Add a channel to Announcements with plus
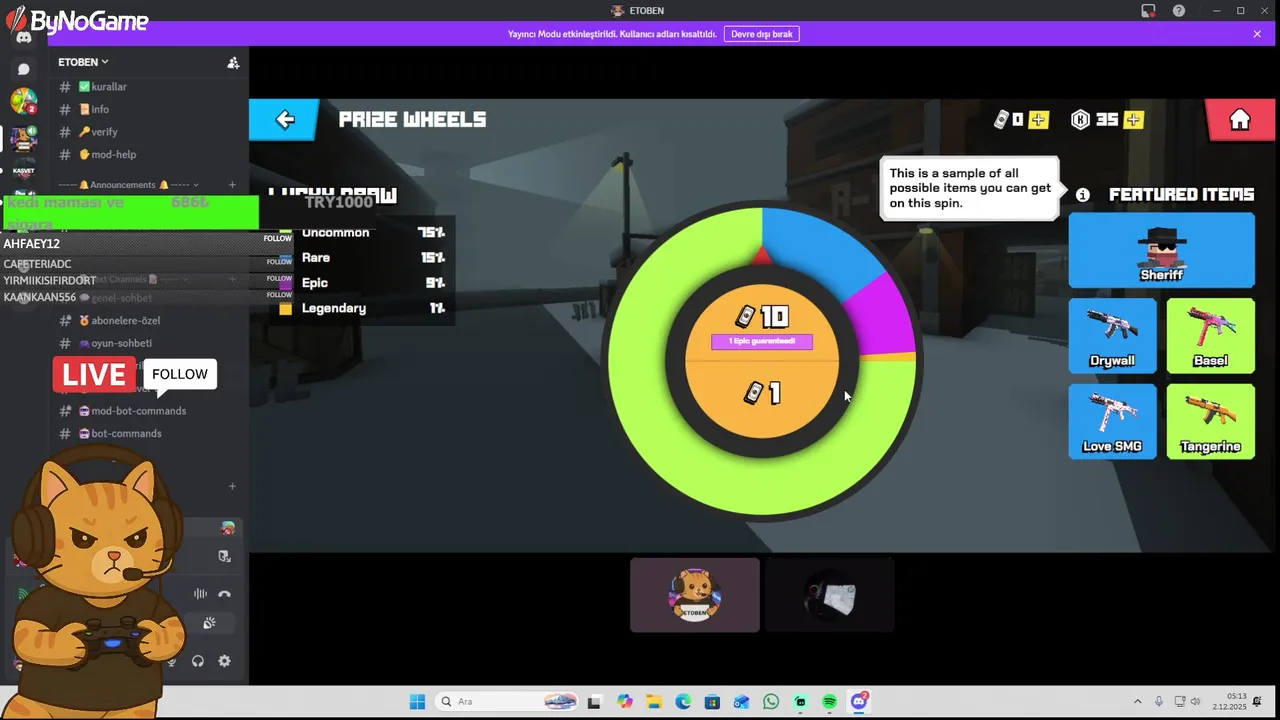The height and width of the screenshot is (720, 1280). click(x=232, y=185)
